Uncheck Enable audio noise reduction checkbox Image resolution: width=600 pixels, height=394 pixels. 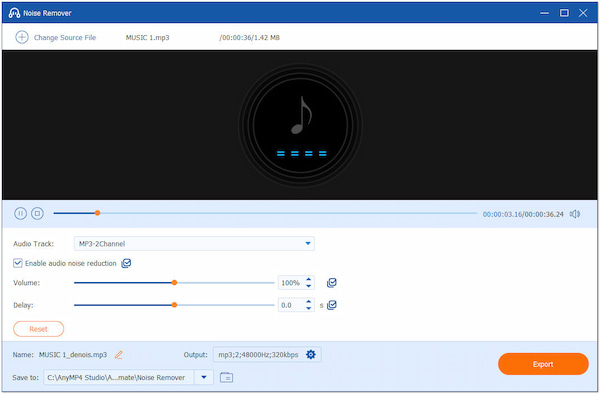point(18,263)
